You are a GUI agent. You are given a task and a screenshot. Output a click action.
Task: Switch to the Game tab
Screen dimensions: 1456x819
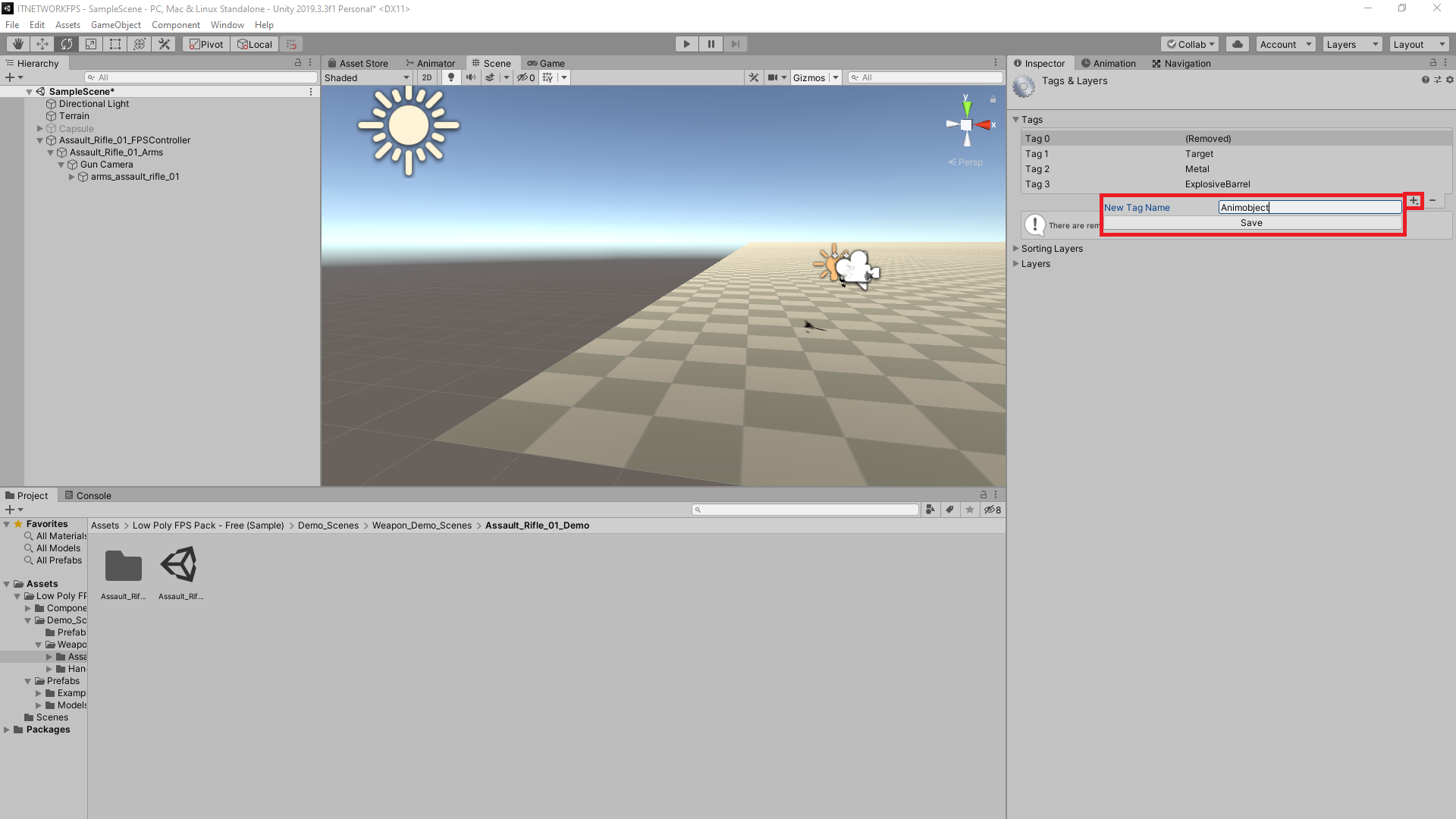551,63
